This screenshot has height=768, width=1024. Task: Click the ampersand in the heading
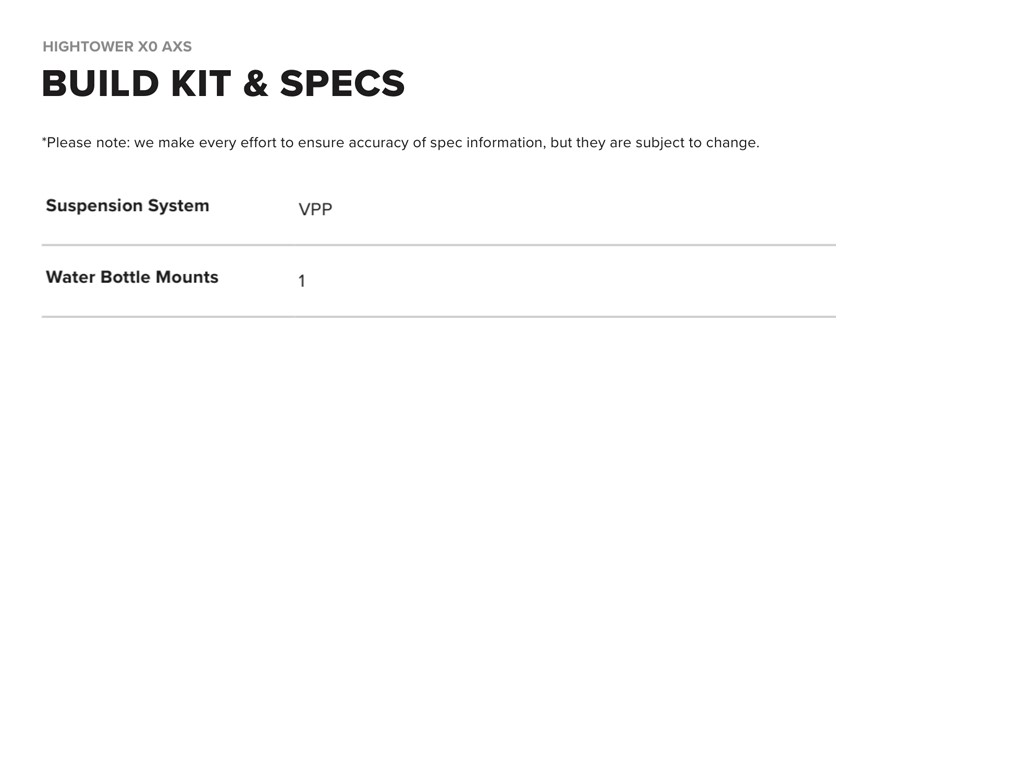[255, 84]
